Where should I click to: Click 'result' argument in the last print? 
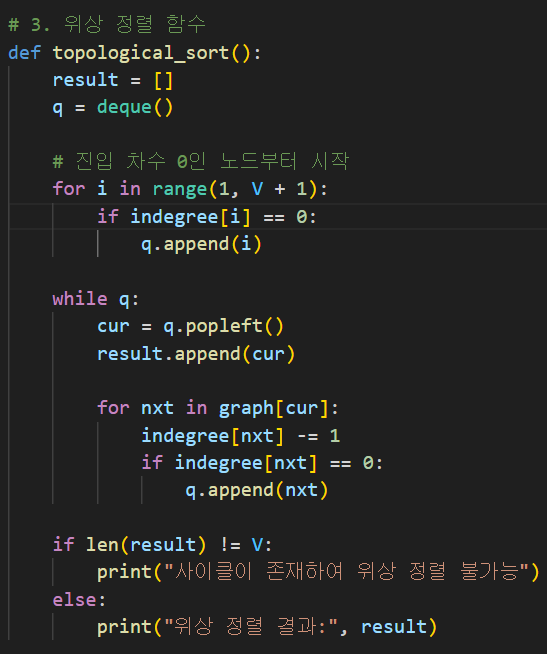coord(394,626)
